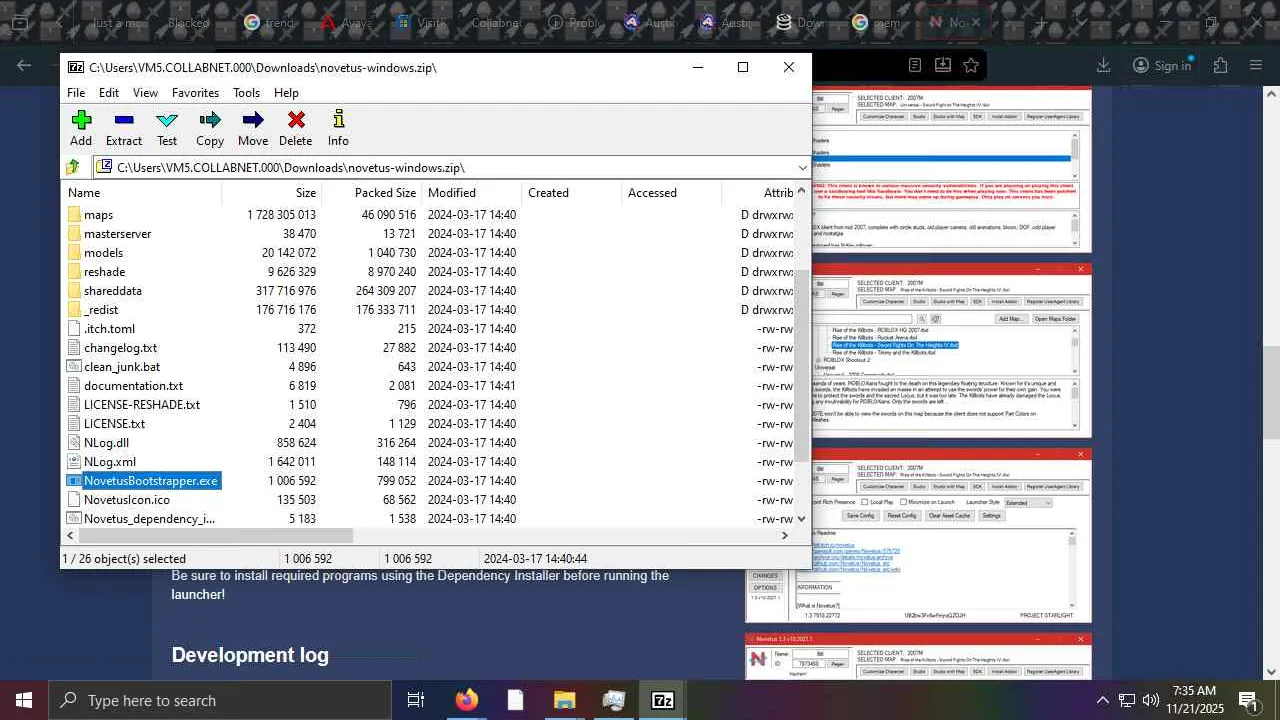Click the horizontal scrollbar right arrow
This screenshot has height=720, width=1280.
click(x=785, y=536)
